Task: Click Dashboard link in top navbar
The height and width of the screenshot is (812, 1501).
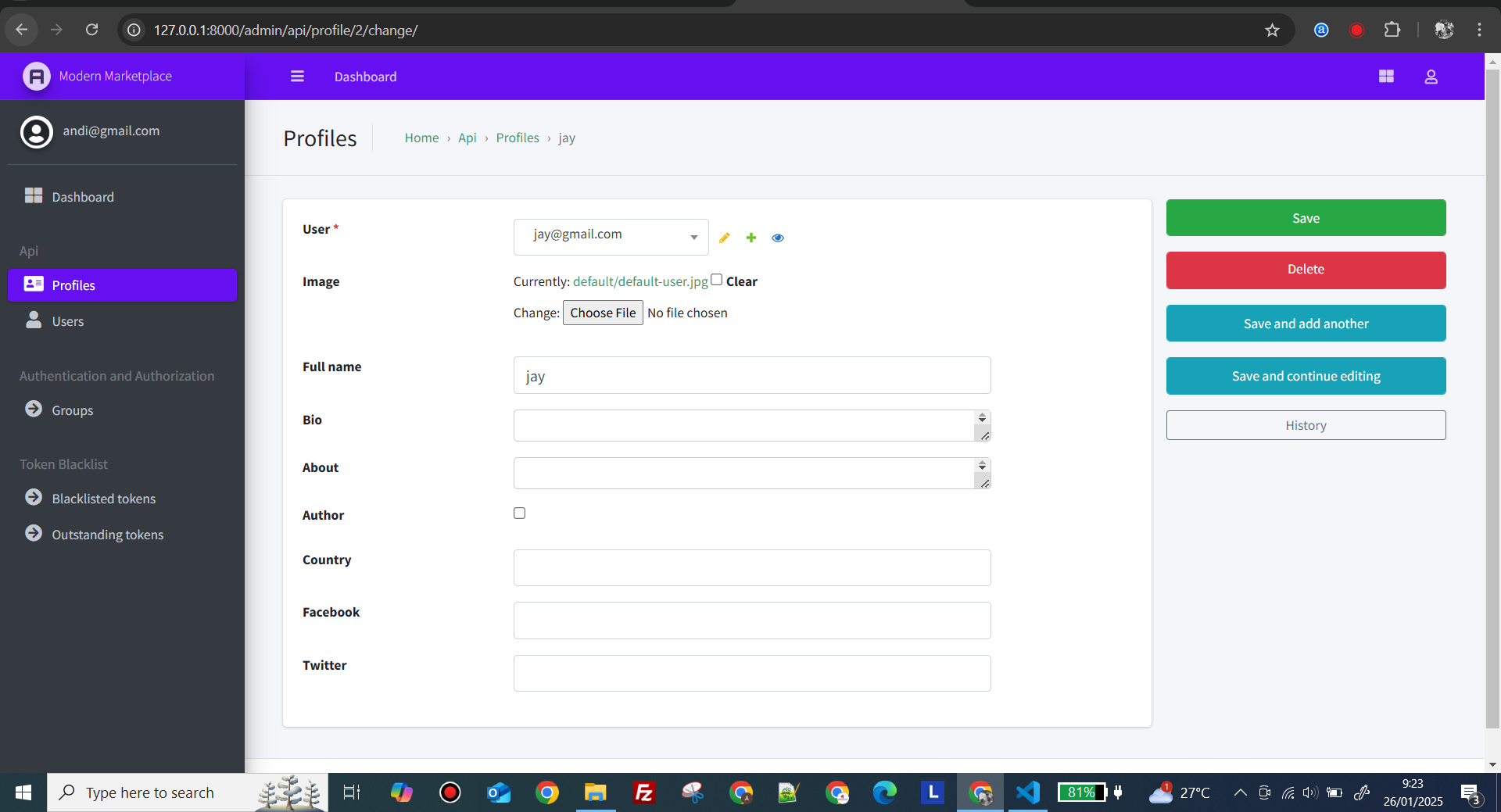Action: (365, 77)
